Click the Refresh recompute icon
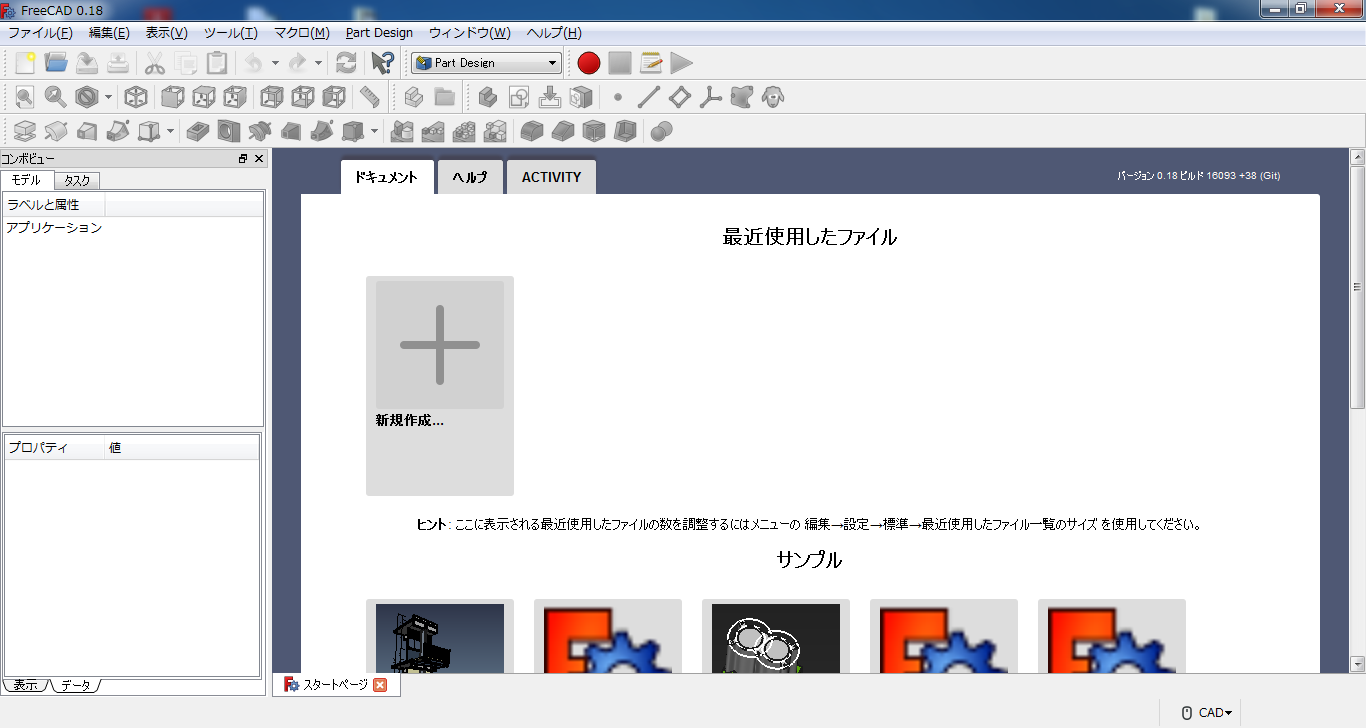The width and height of the screenshot is (1366, 728). tap(346, 63)
